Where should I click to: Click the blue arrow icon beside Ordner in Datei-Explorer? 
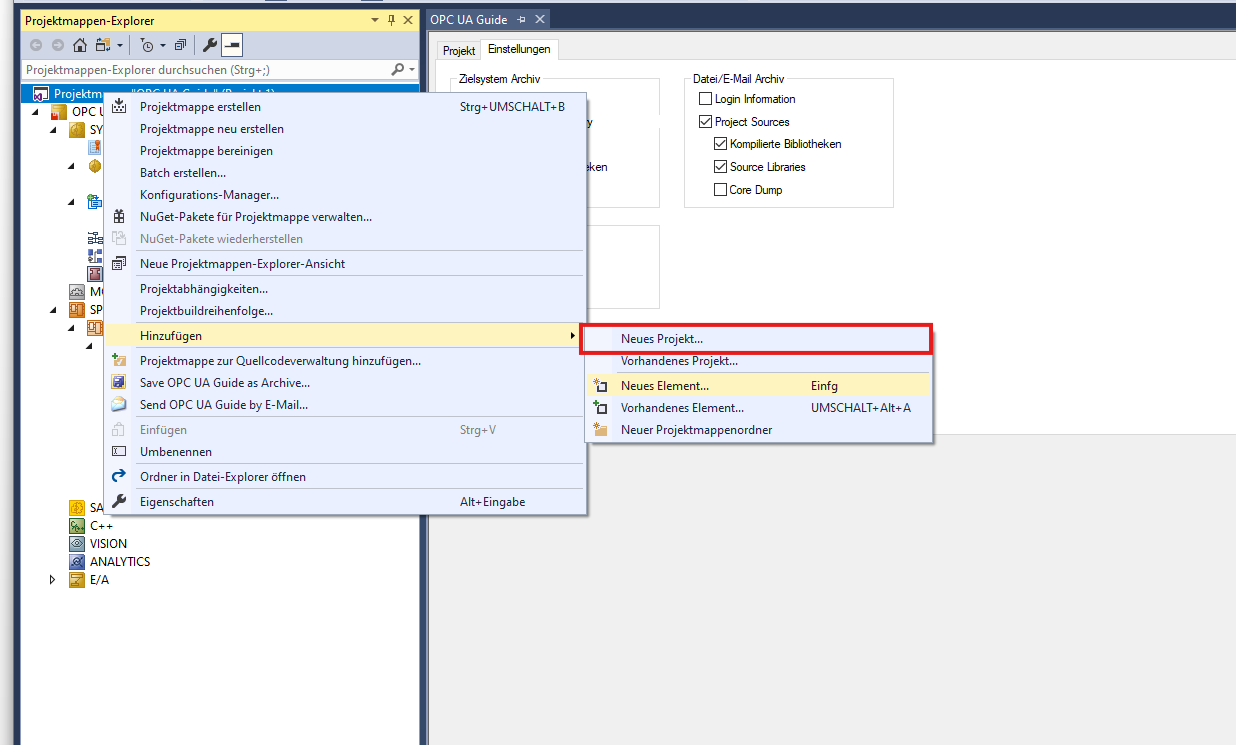(x=119, y=477)
